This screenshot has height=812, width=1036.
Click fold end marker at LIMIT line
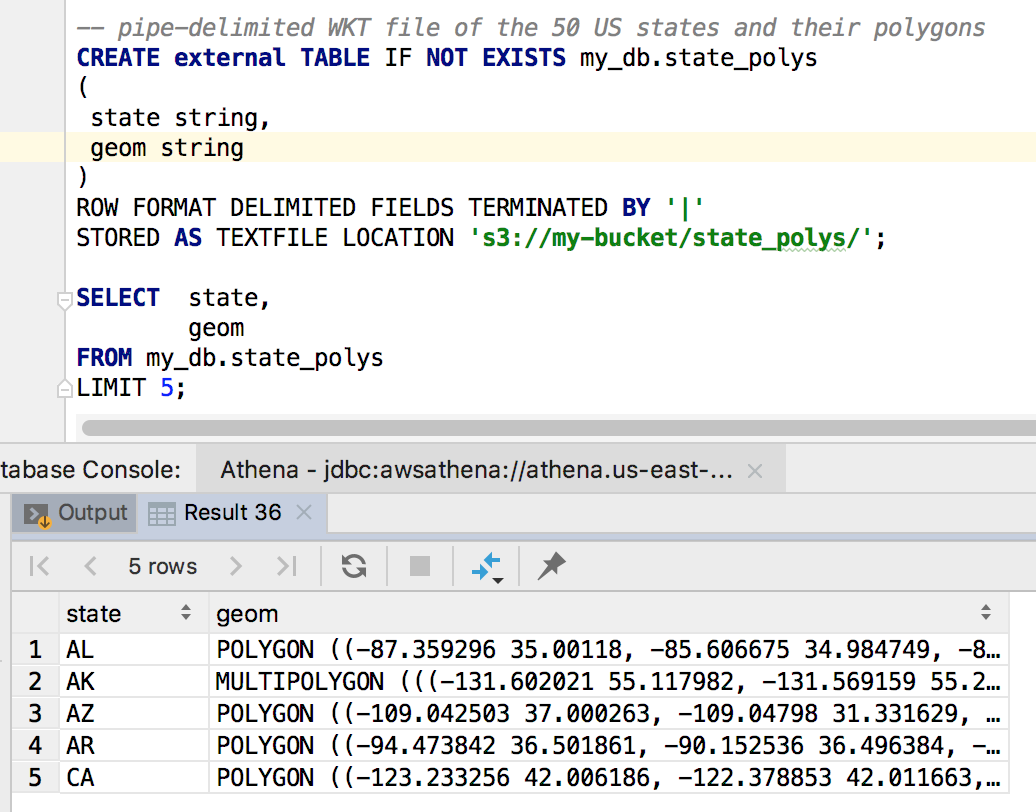[x=65, y=388]
